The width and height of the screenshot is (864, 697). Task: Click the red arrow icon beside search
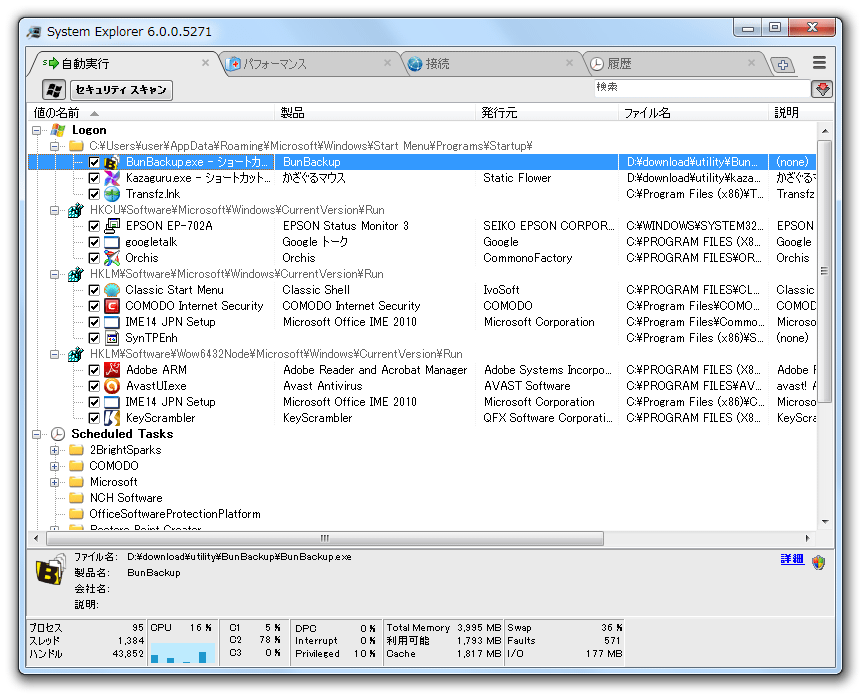tap(822, 89)
